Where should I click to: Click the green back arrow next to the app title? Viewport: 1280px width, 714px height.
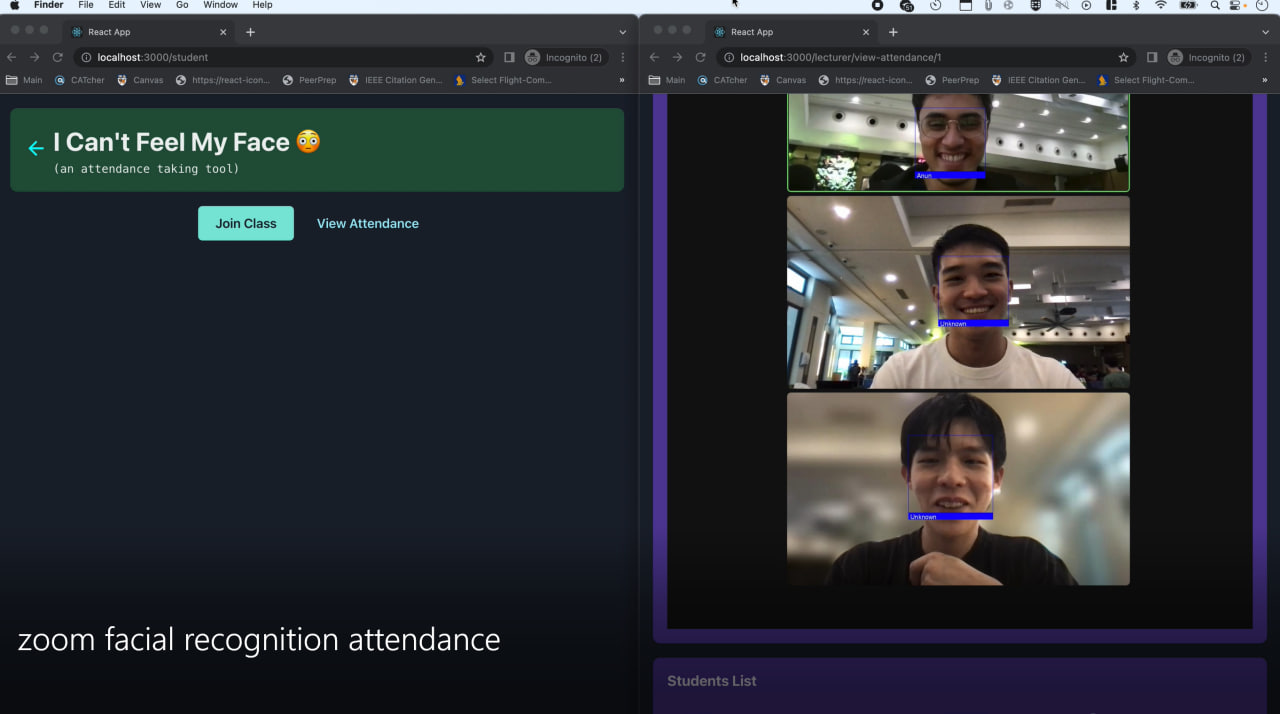point(36,148)
